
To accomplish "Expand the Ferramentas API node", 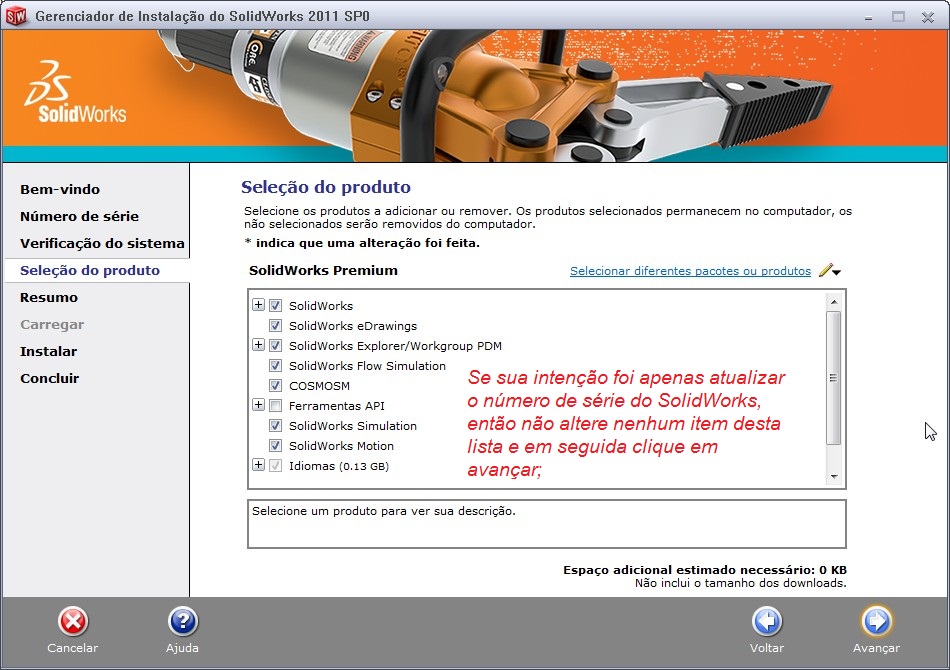I will [258, 405].
